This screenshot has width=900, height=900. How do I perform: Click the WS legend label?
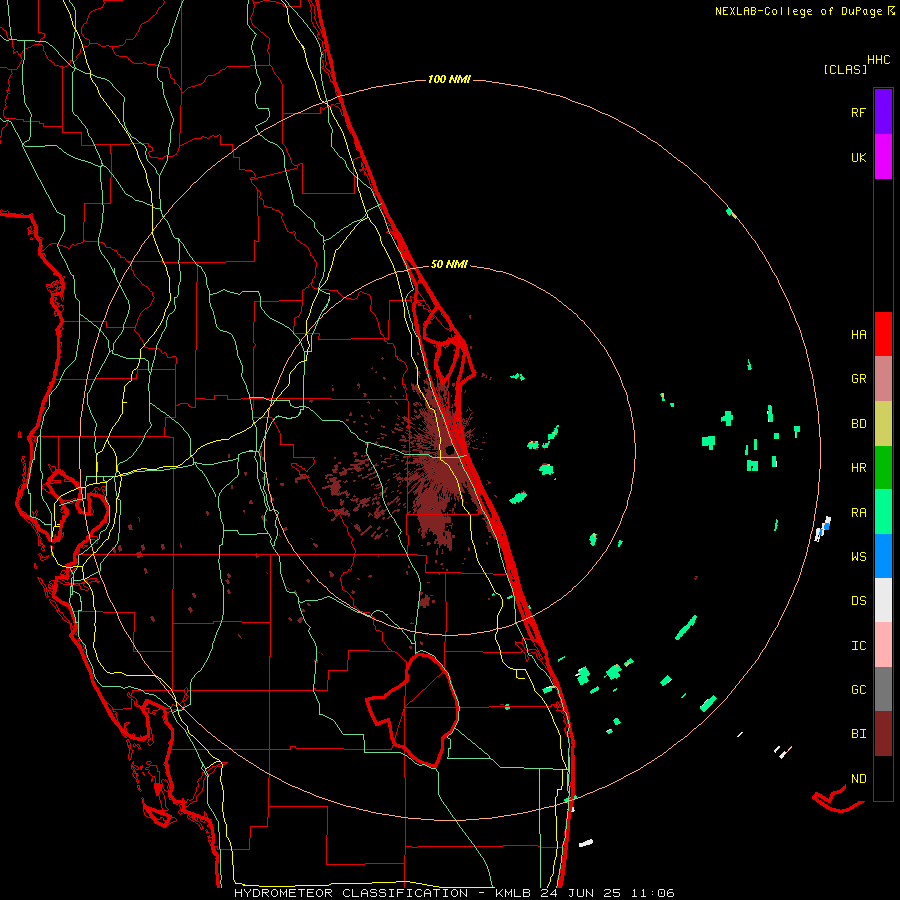(x=858, y=557)
